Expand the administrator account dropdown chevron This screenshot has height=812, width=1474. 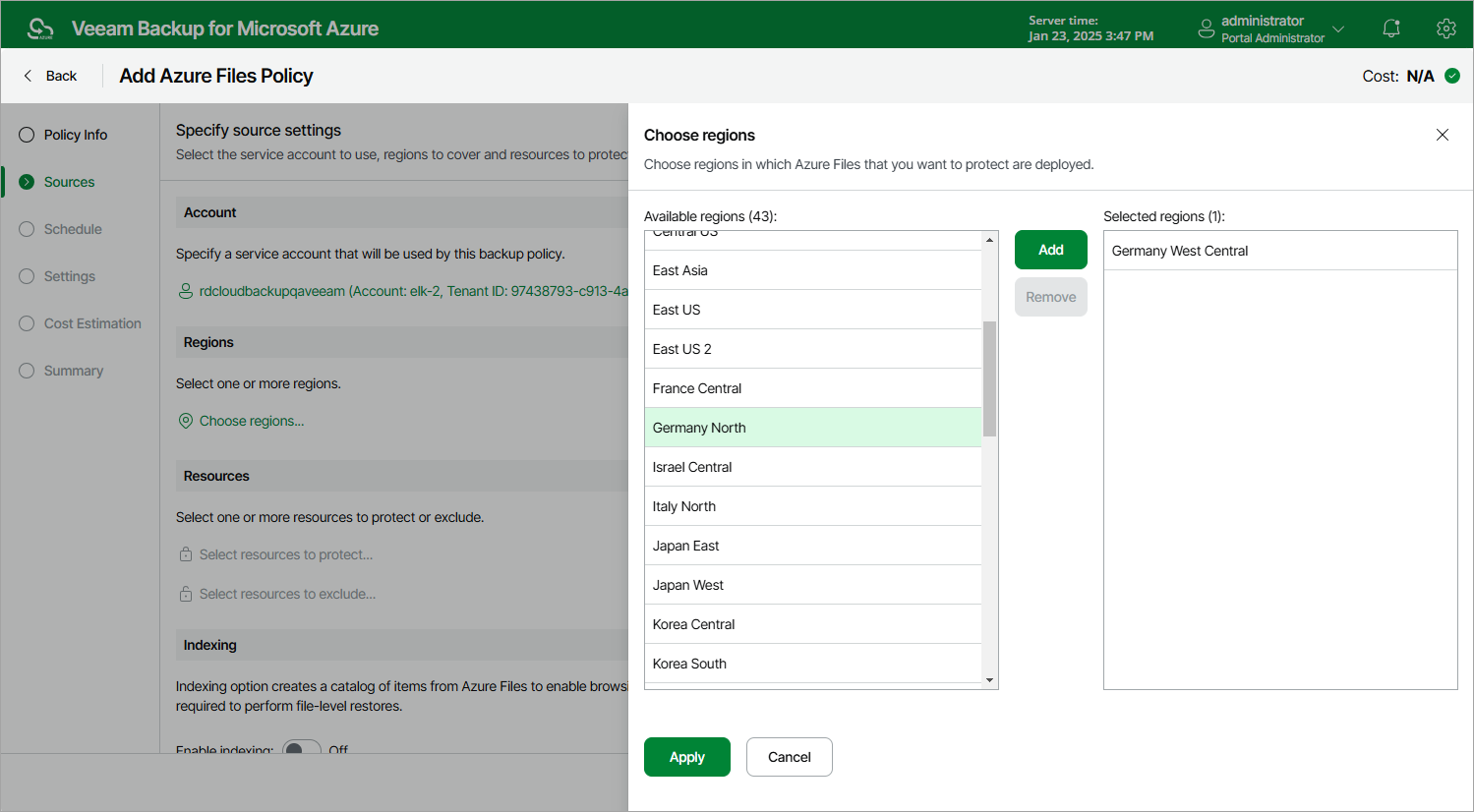1338,29
